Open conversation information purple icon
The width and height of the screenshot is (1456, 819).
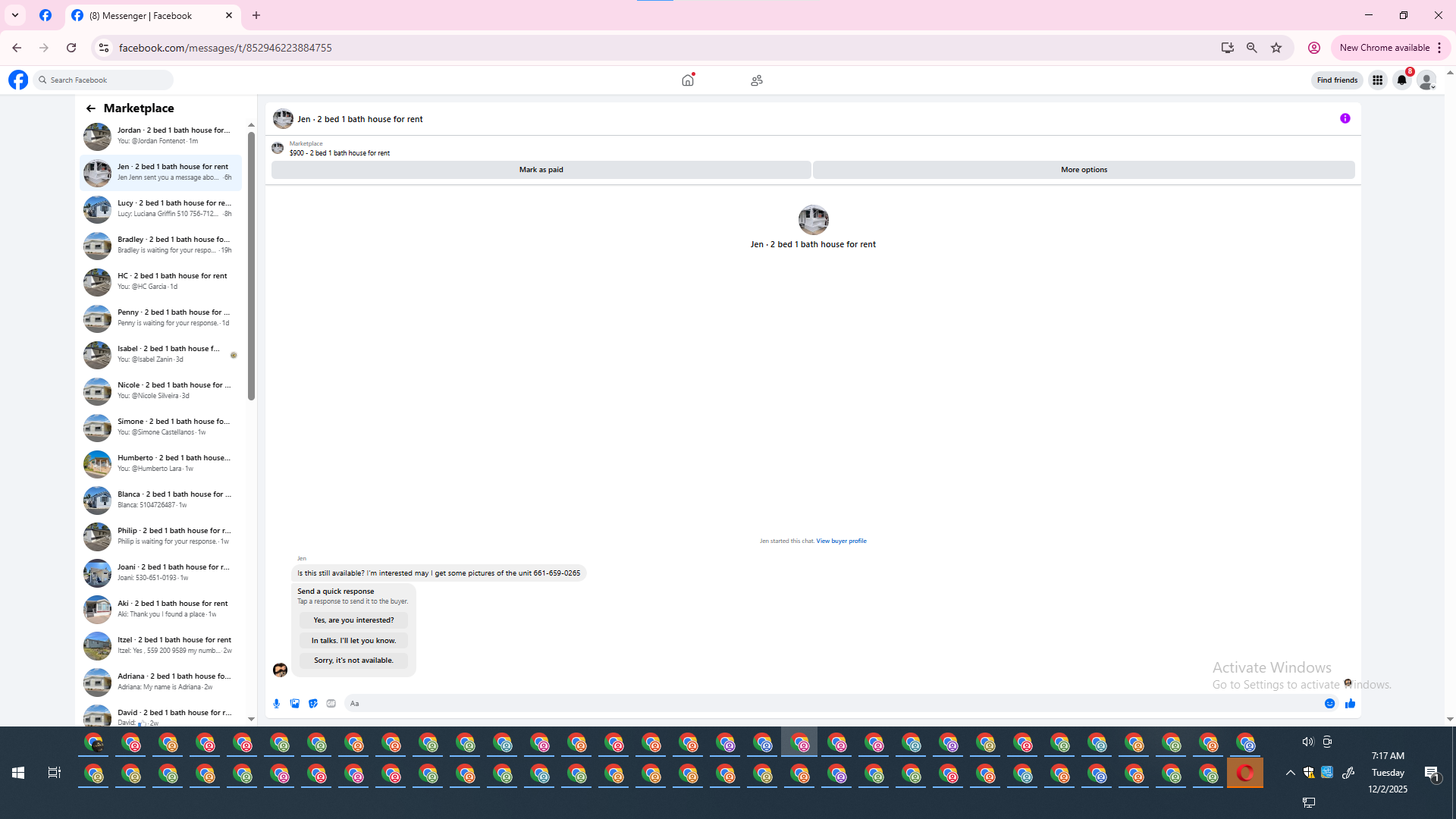coord(1345,118)
